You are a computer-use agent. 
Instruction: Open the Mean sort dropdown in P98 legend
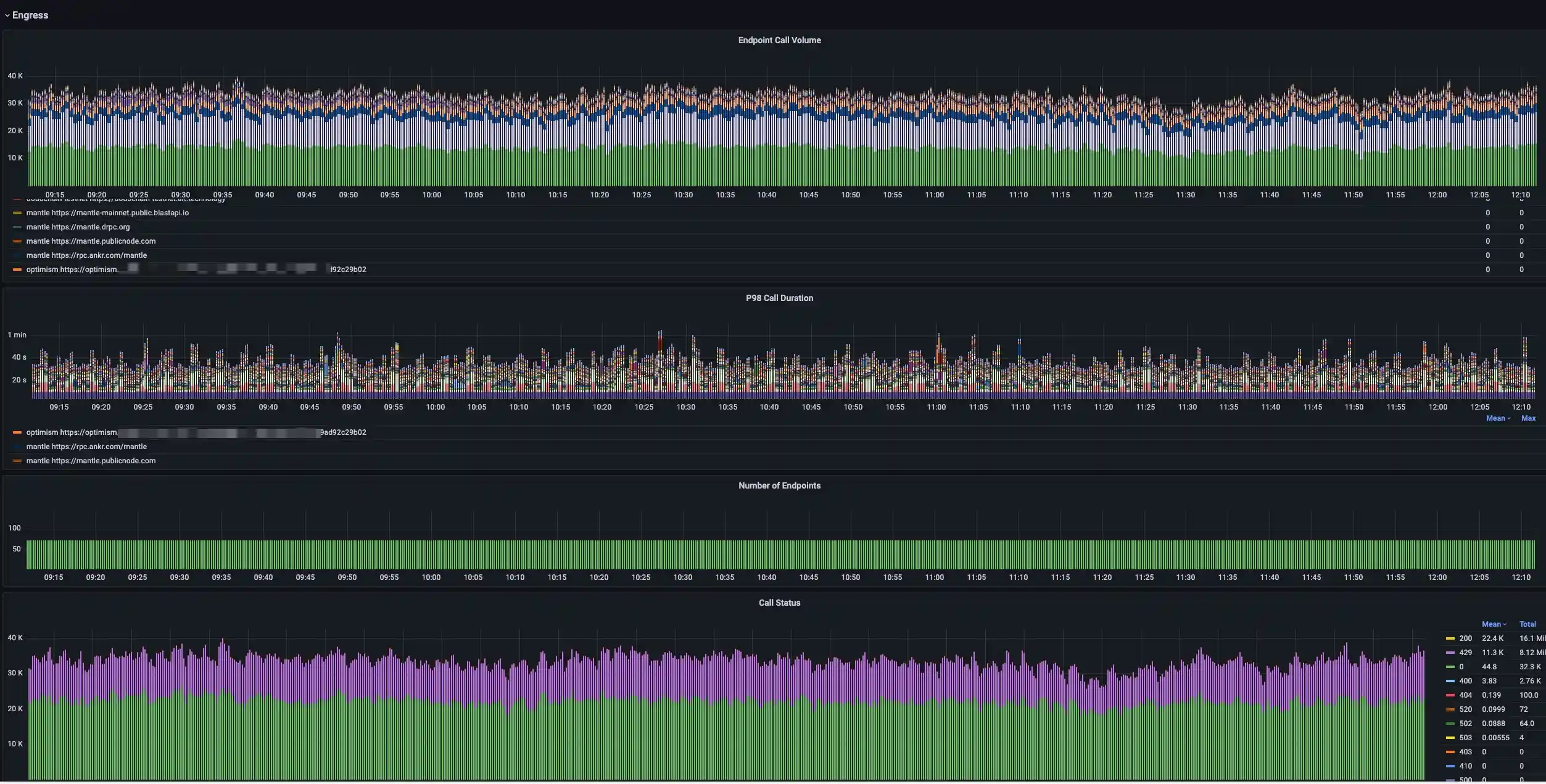(x=1497, y=418)
